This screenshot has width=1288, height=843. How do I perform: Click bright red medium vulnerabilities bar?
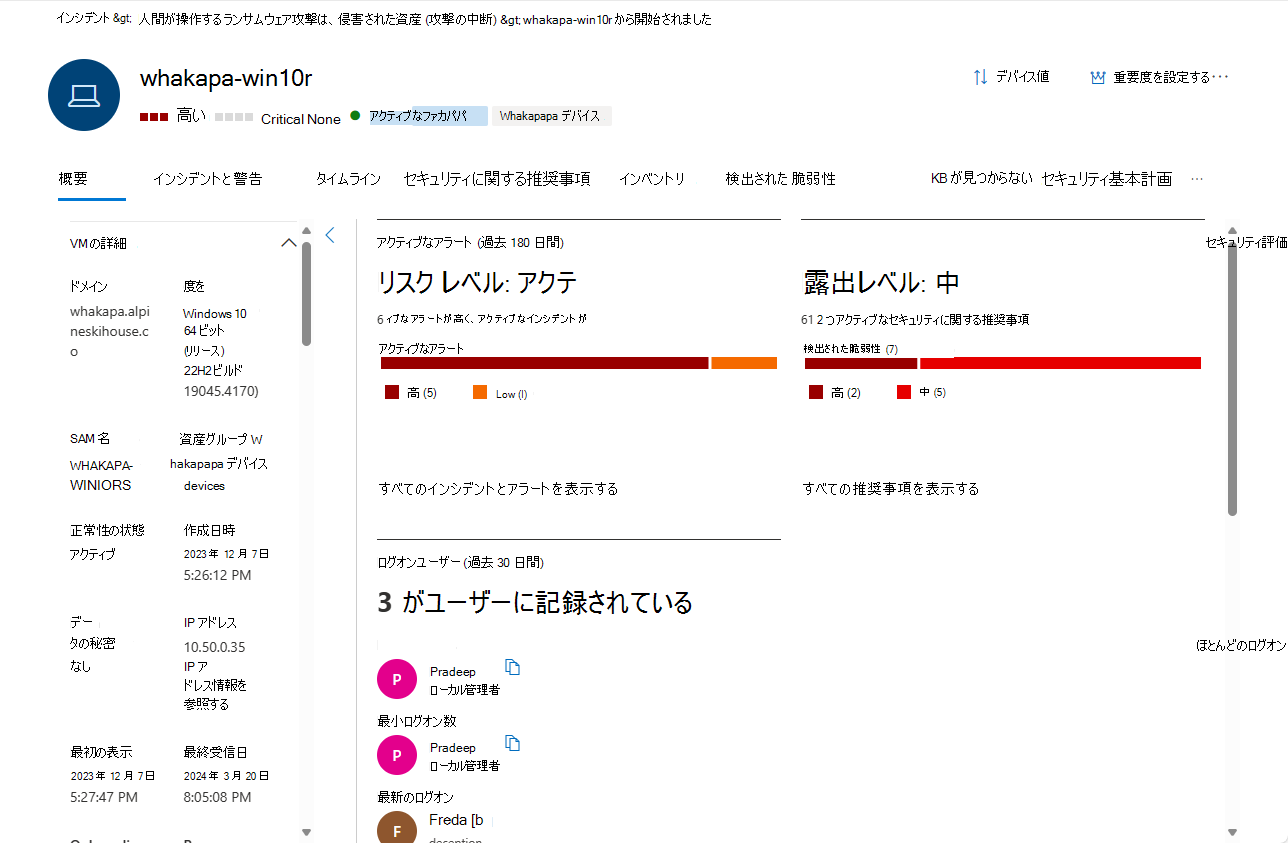1060,363
